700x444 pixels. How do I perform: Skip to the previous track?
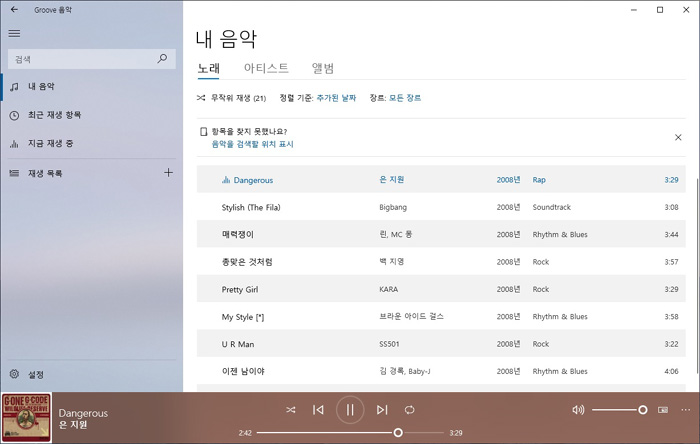tap(318, 410)
